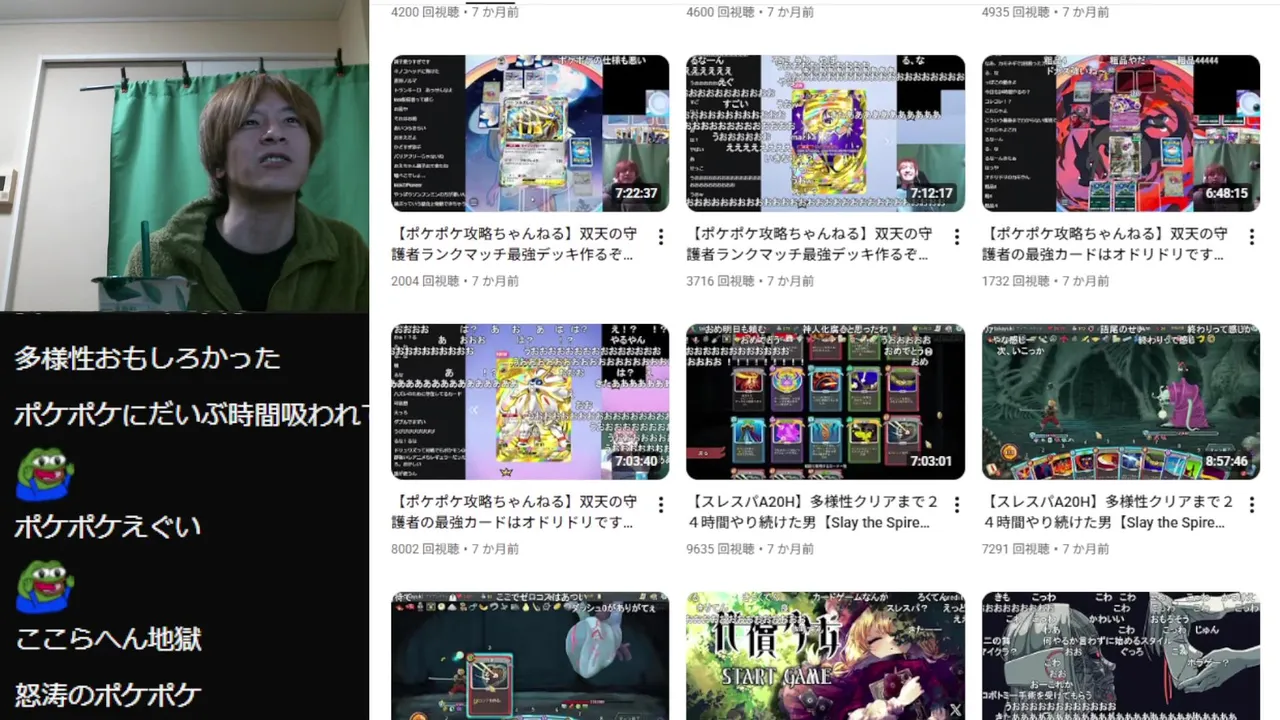Click the 7:03:01 duration badge
The width and height of the screenshot is (1280, 720).
[x=932, y=461]
